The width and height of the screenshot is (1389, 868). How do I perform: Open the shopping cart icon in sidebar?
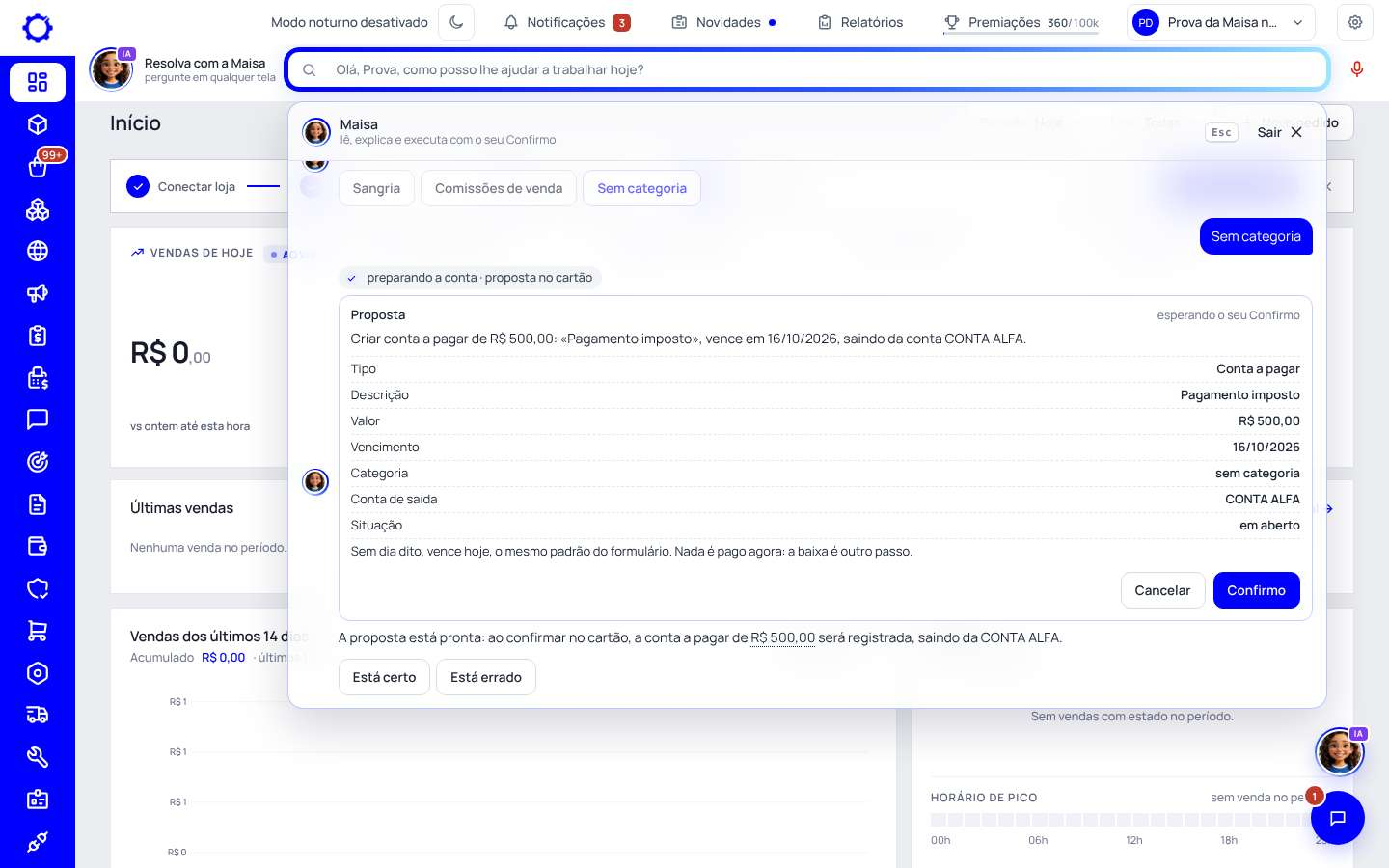click(x=38, y=631)
